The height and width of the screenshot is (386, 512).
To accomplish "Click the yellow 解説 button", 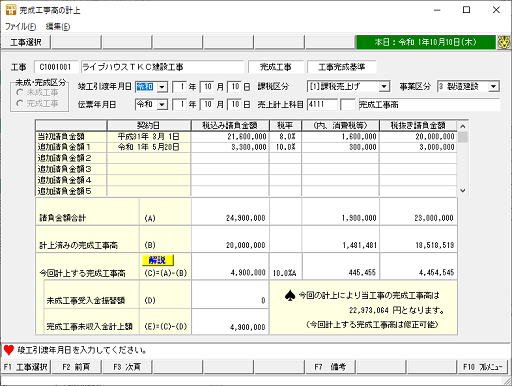I will click(158, 260).
